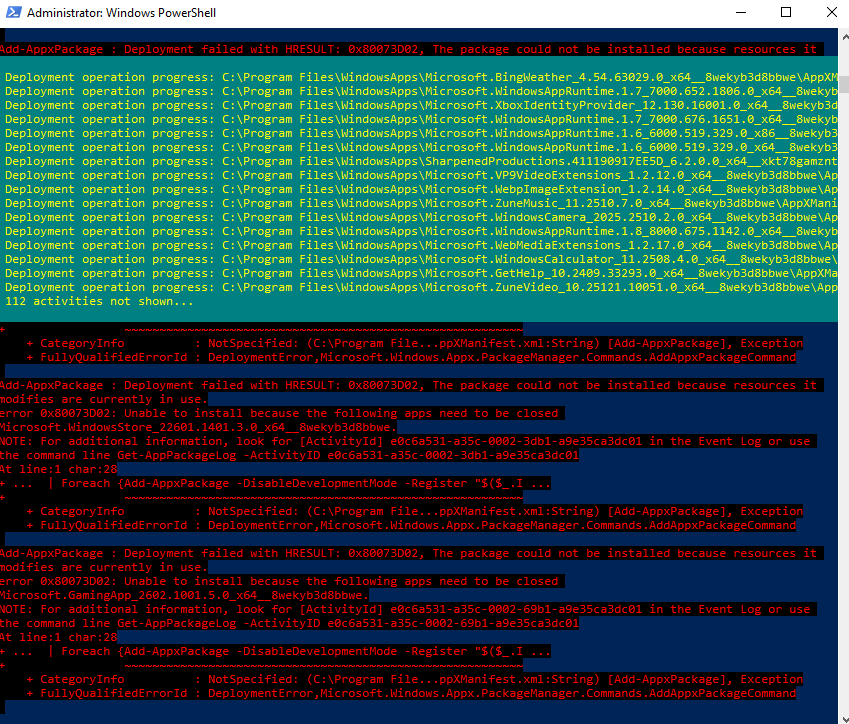Click the vertical scrollbar thumb
The height and width of the screenshot is (724, 849).
(x=844, y=84)
